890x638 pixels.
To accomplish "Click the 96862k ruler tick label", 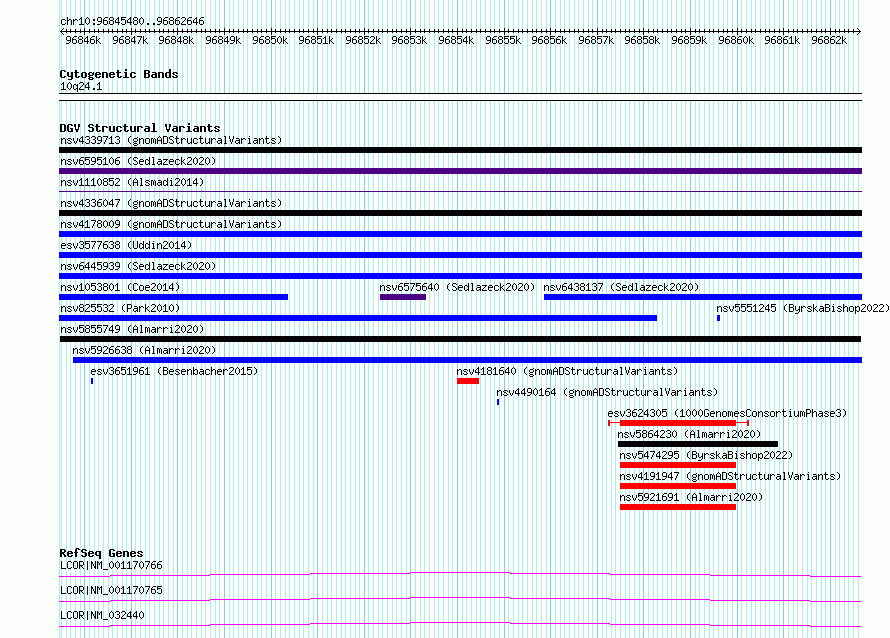I will 829,40.
